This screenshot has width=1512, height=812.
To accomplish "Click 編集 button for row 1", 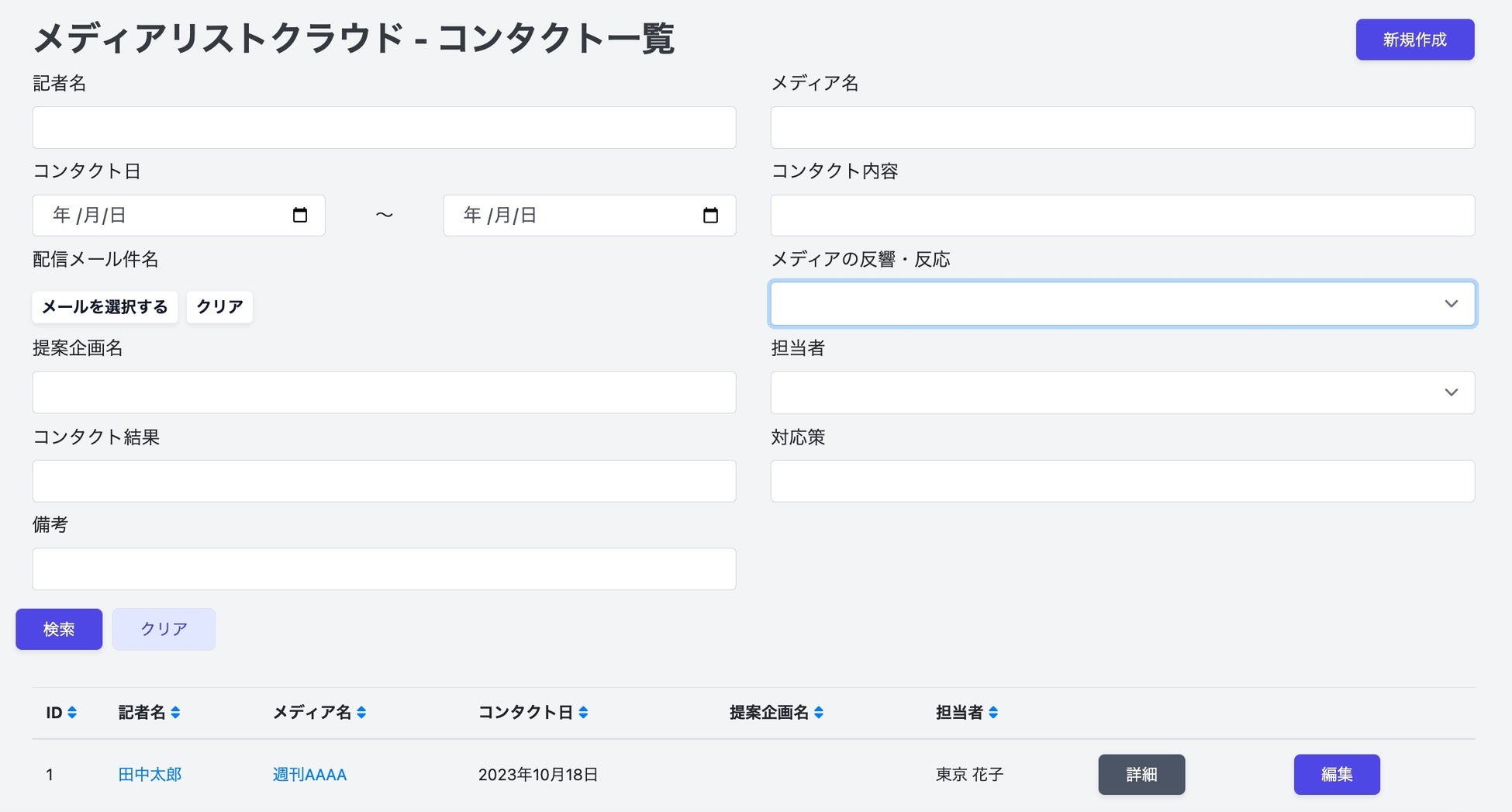I will pyautogui.click(x=1336, y=774).
